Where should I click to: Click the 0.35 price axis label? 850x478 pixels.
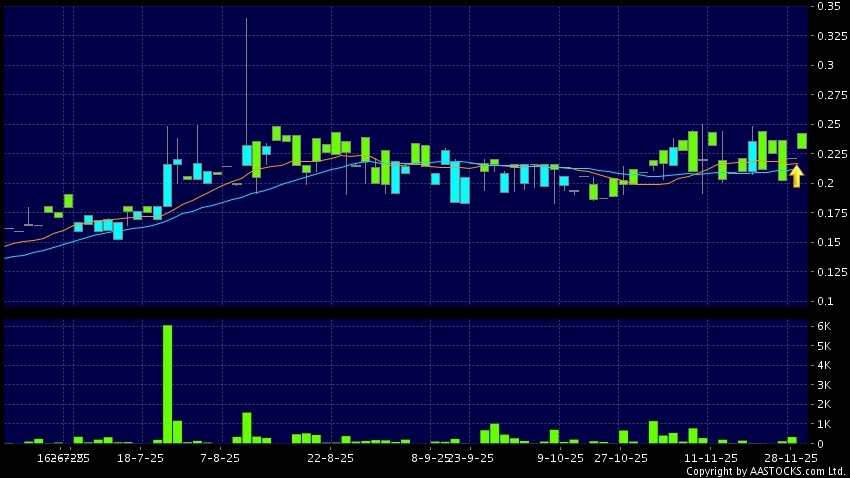click(x=827, y=6)
